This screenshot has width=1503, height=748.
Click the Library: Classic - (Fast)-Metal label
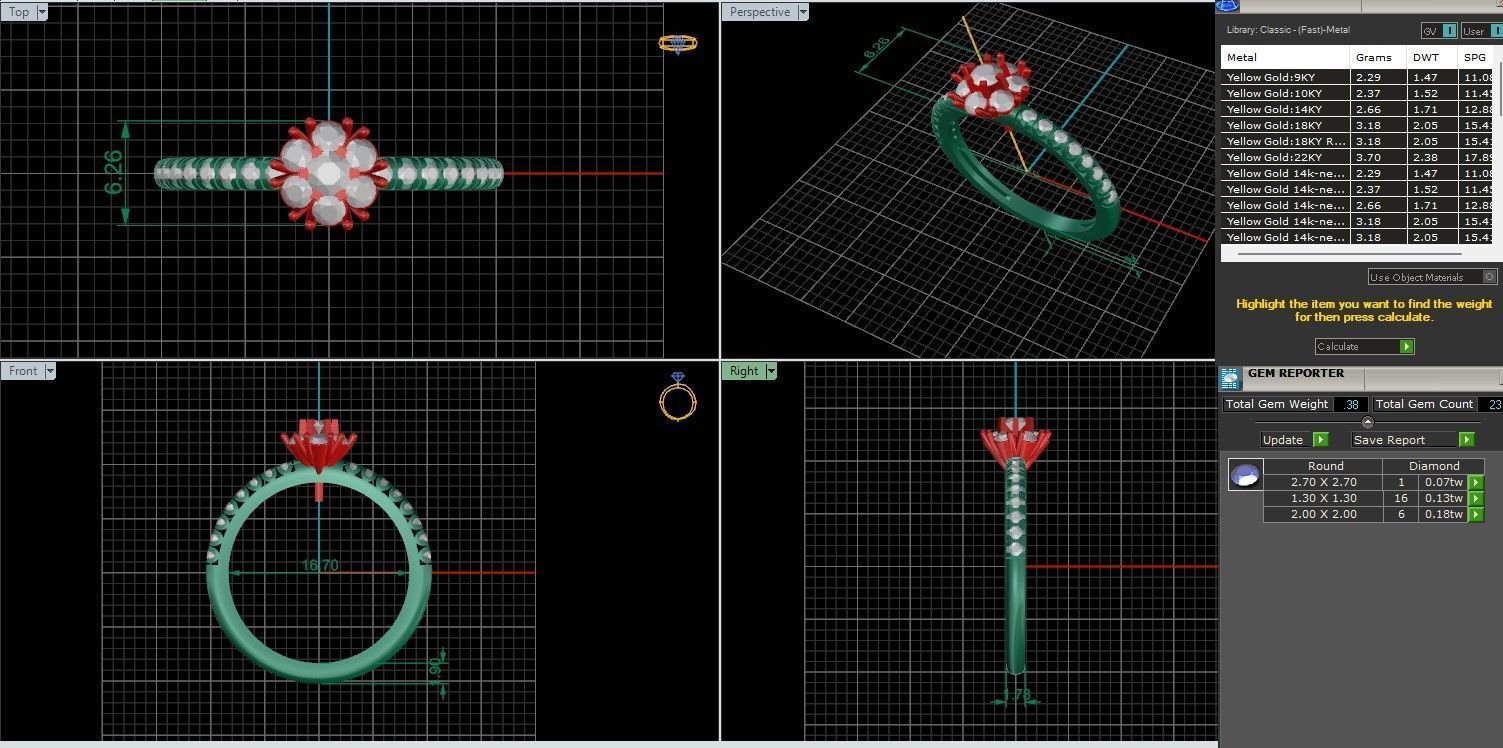pyautogui.click(x=1288, y=31)
